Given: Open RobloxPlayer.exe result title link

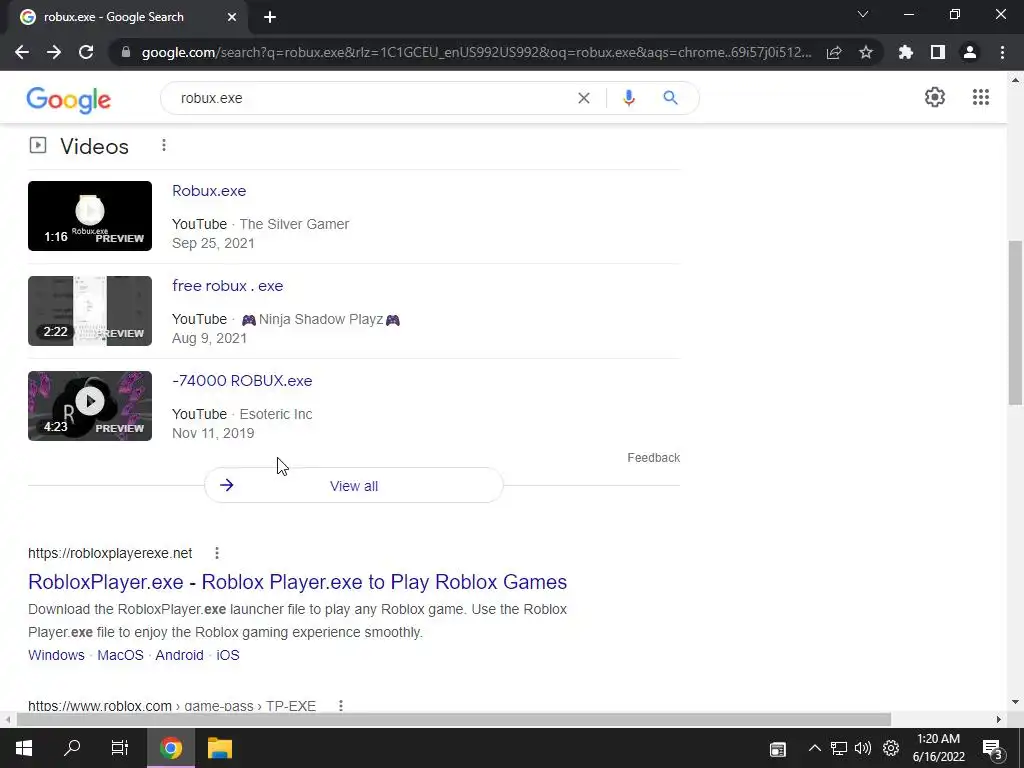Looking at the screenshot, I should pyautogui.click(x=298, y=582).
